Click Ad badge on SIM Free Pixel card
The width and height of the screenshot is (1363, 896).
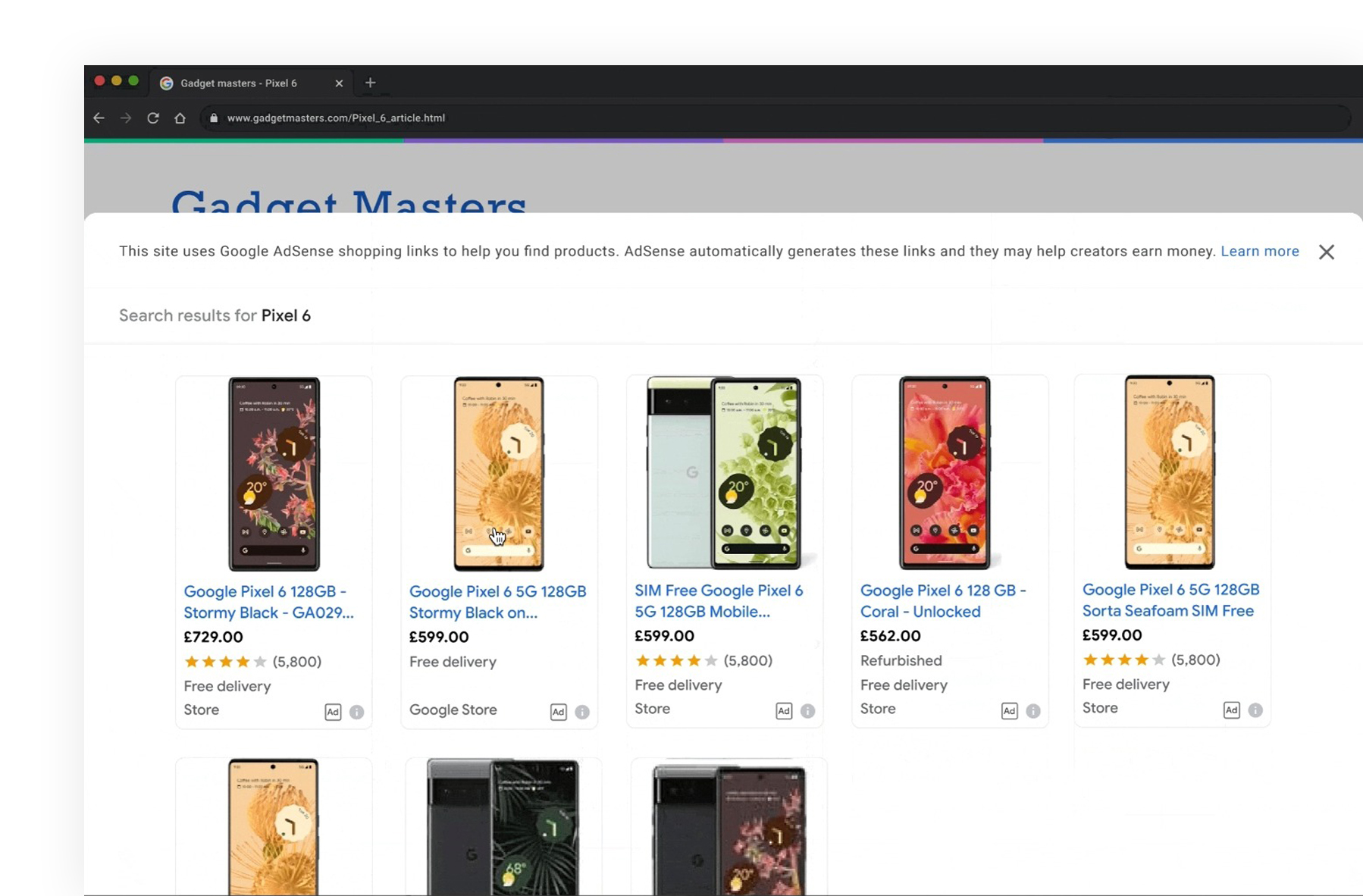784,711
